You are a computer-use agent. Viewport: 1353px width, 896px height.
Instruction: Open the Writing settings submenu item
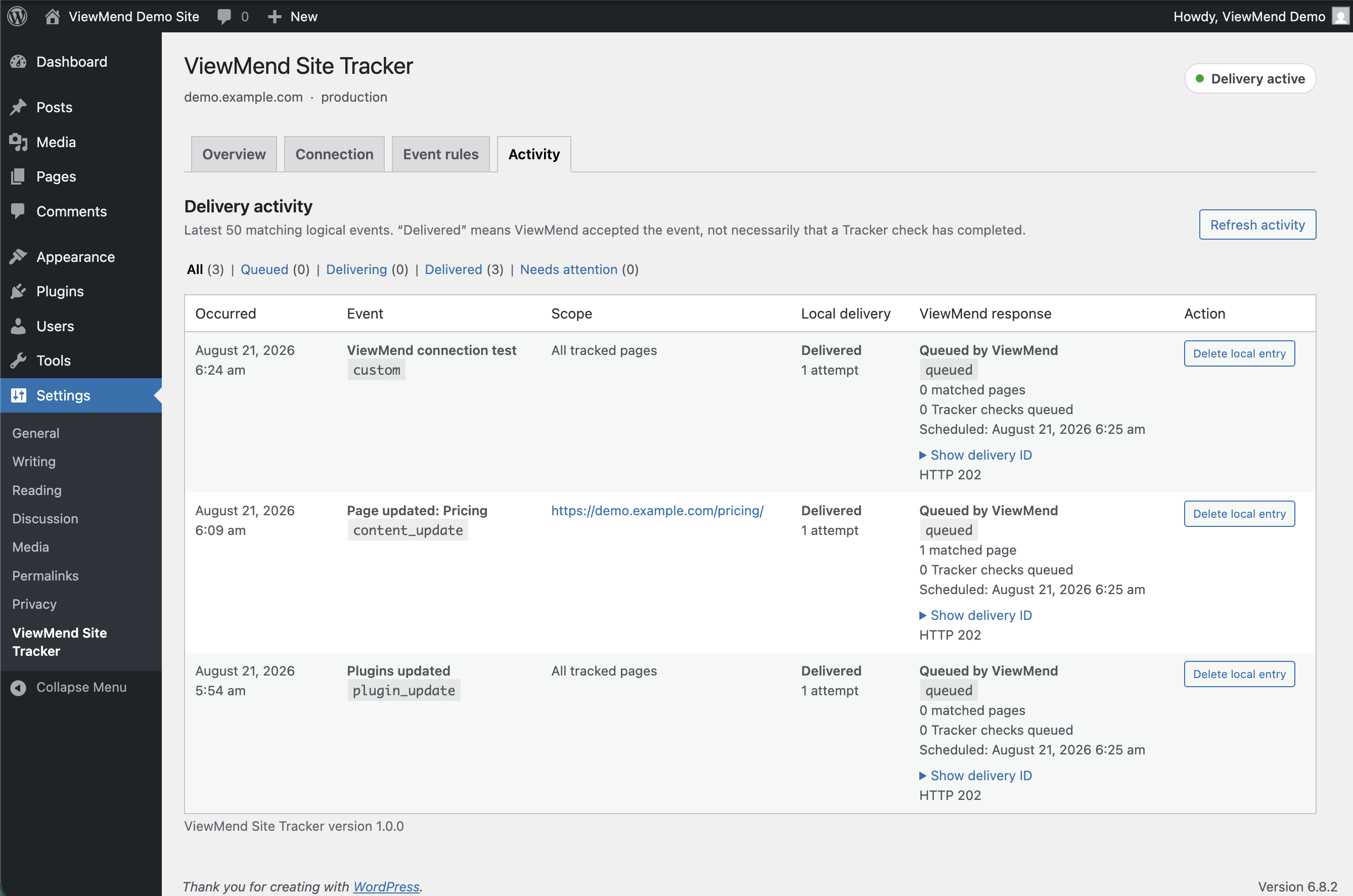click(x=34, y=462)
